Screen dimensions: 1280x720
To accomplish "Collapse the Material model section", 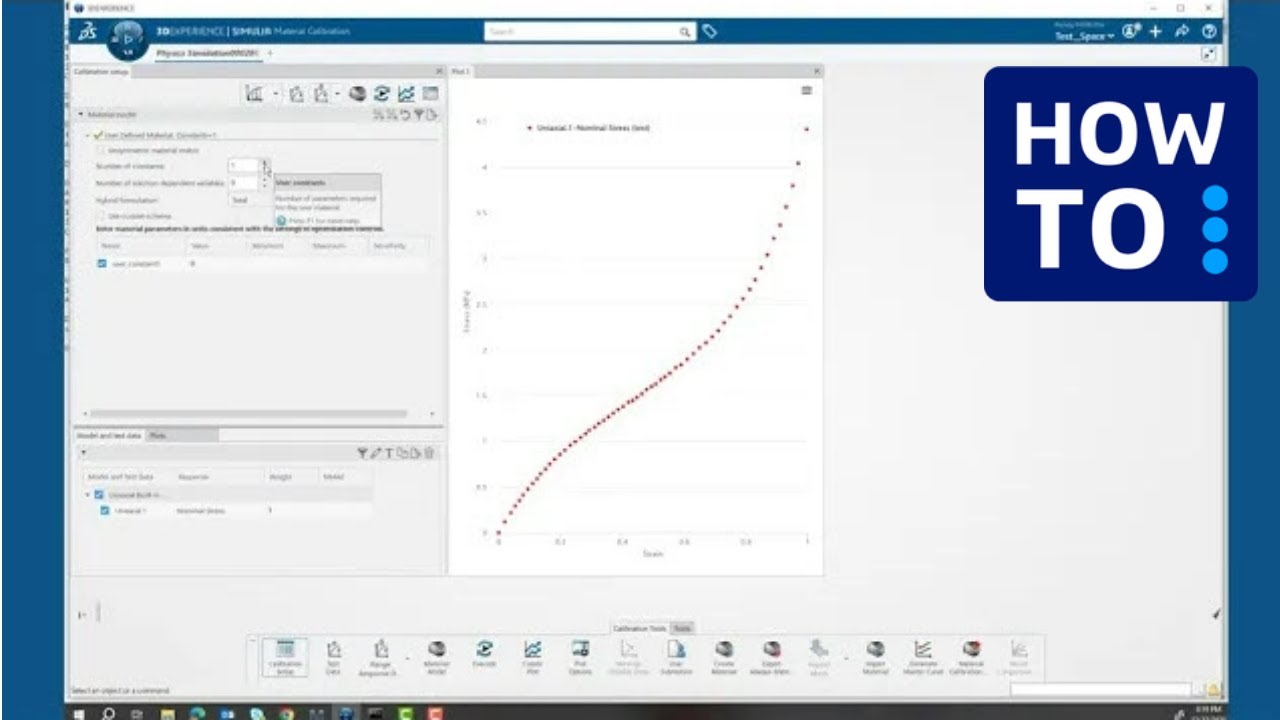I will [81, 115].
